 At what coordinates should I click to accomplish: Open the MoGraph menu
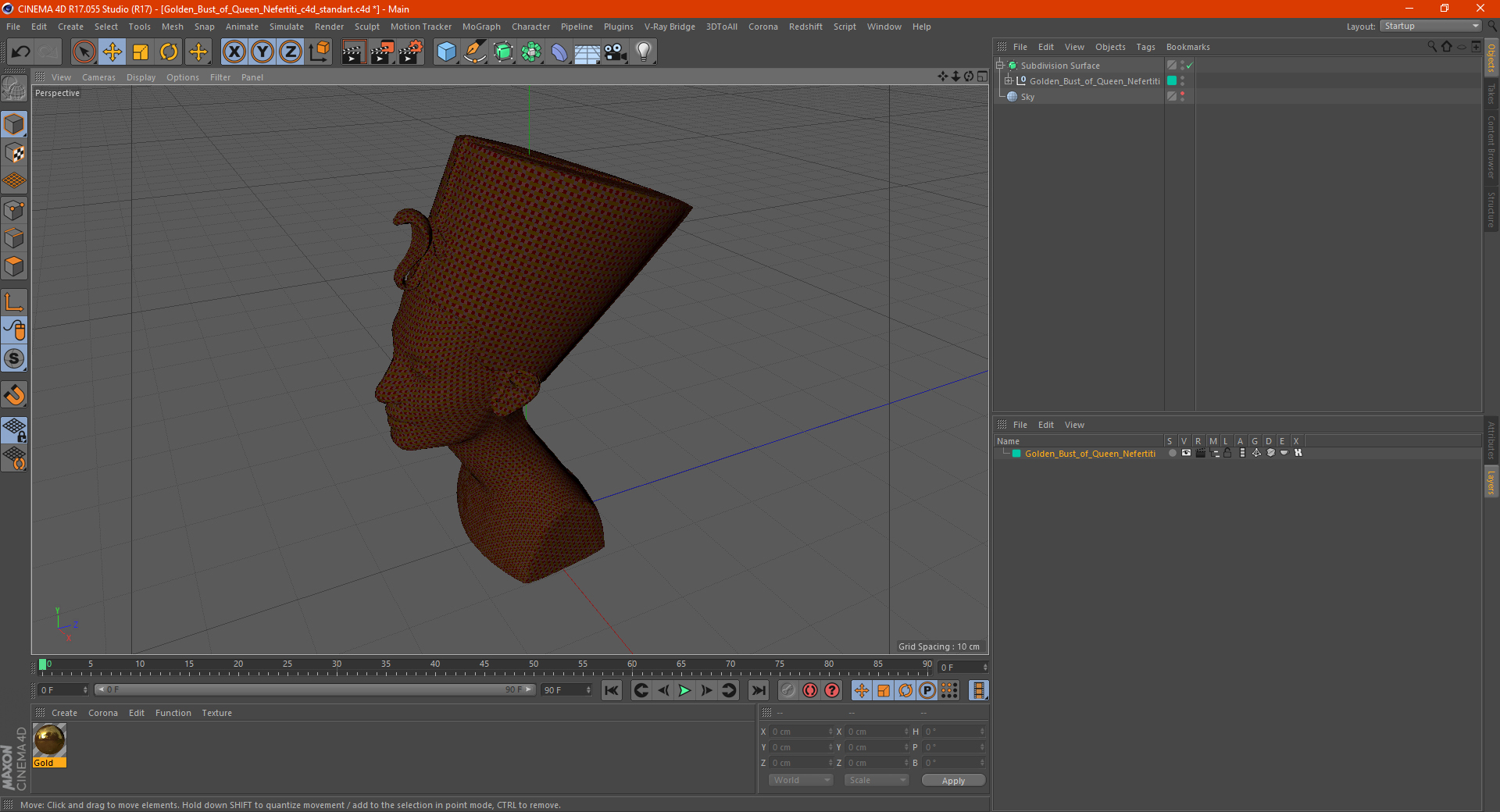481,27
